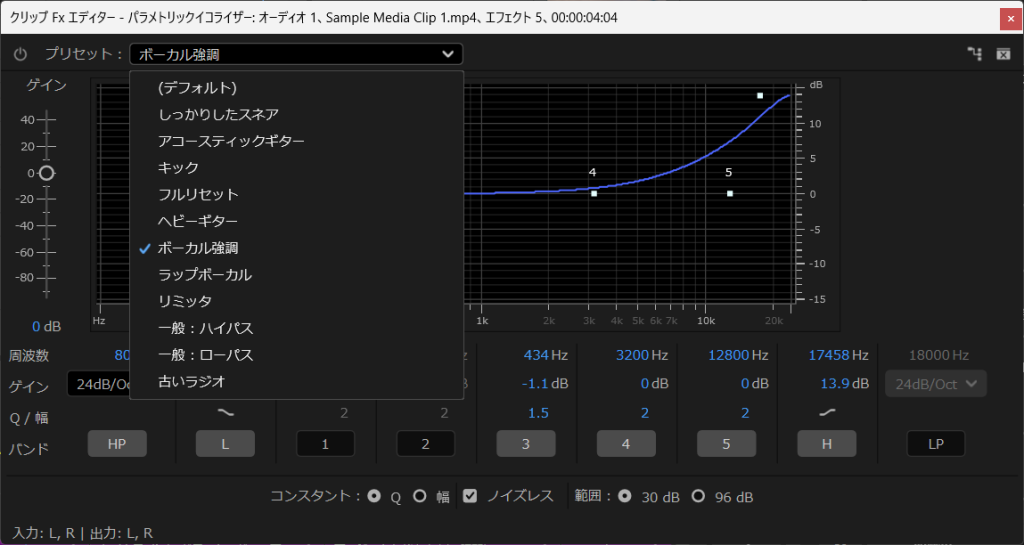Toggle band 4 button

626,444
